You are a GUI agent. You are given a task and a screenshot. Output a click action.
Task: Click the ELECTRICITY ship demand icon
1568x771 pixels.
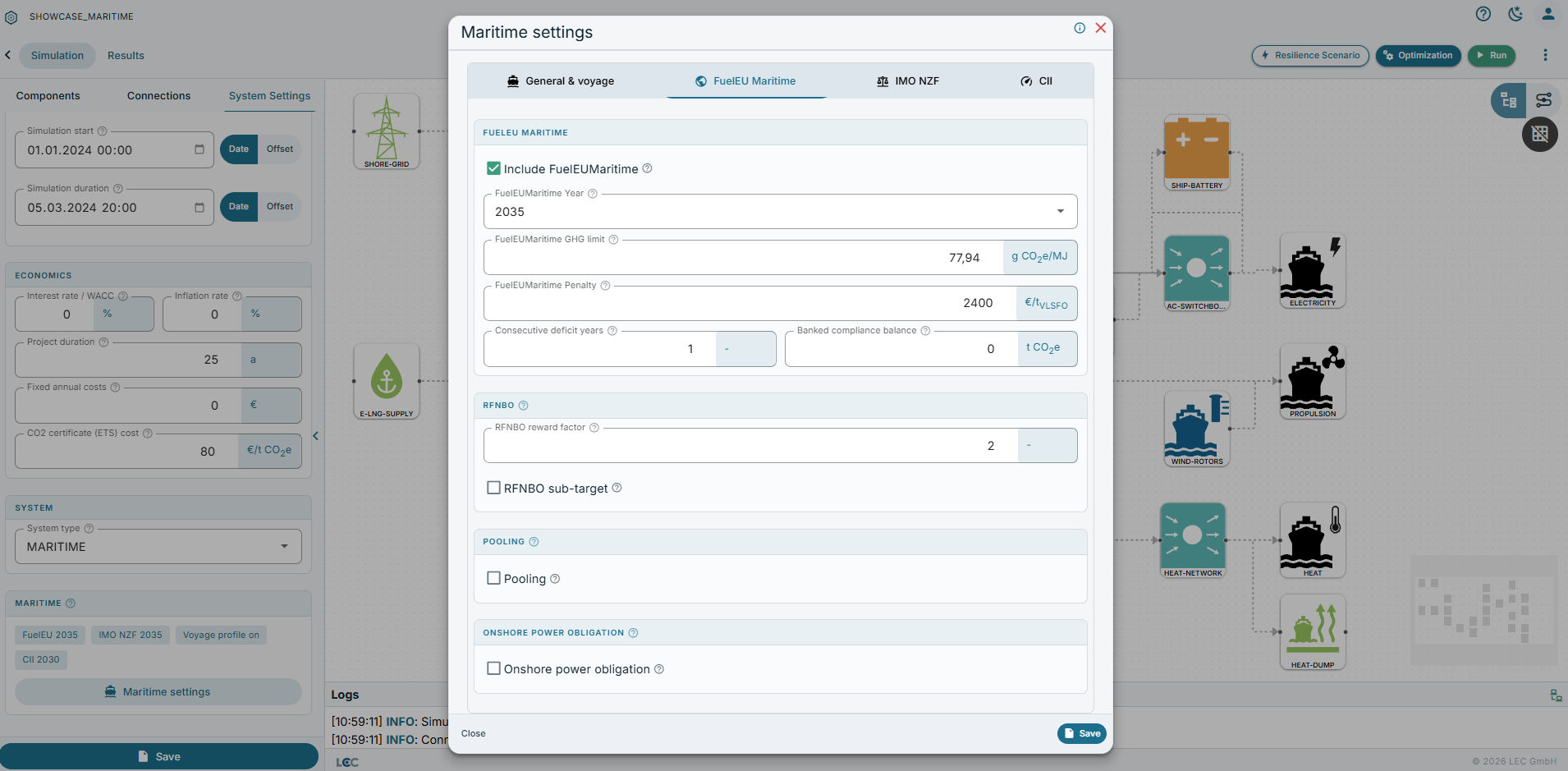1313,270
